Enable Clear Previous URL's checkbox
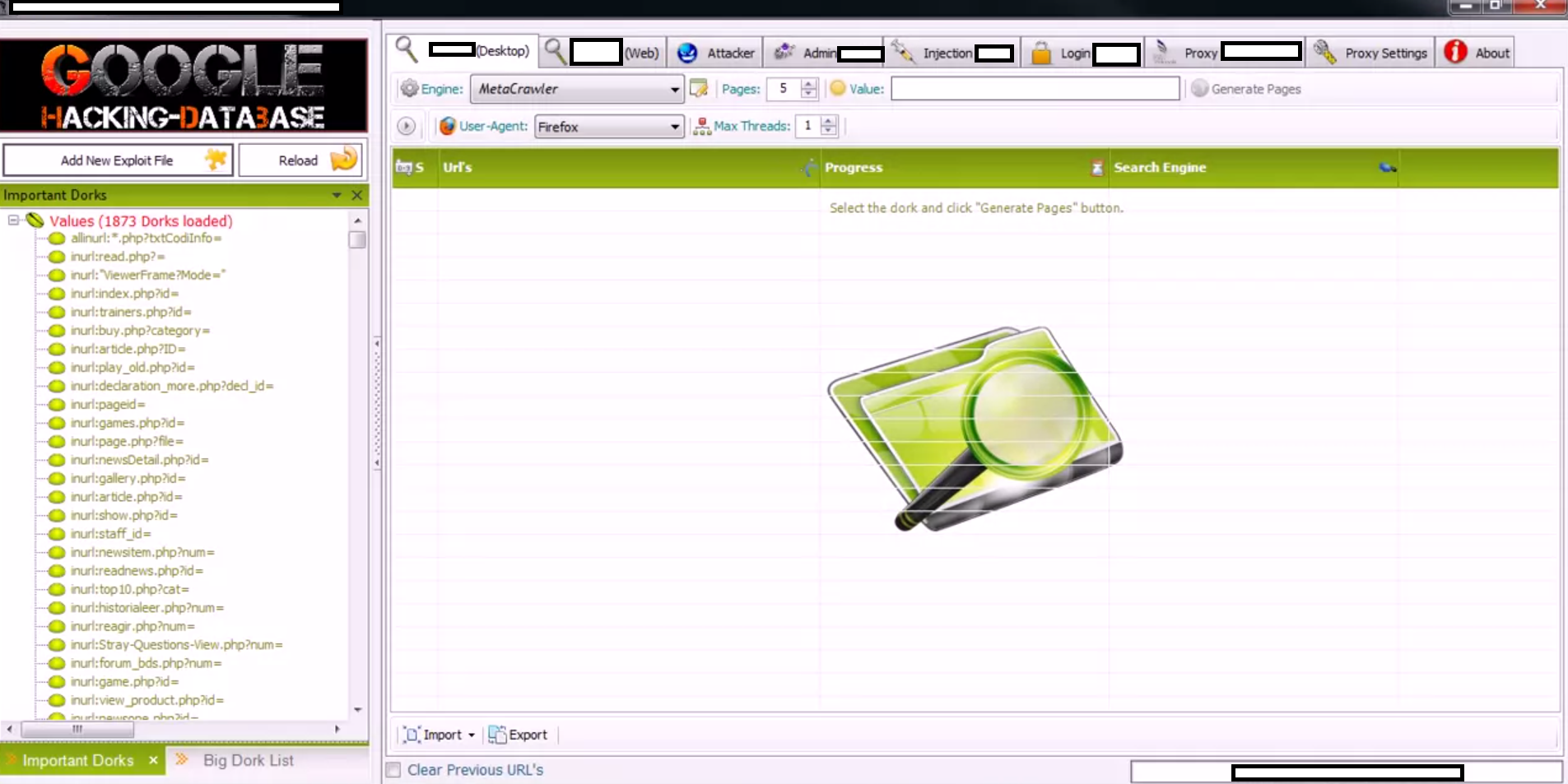This screenshot has width=1568, height=784. point(393,770)
